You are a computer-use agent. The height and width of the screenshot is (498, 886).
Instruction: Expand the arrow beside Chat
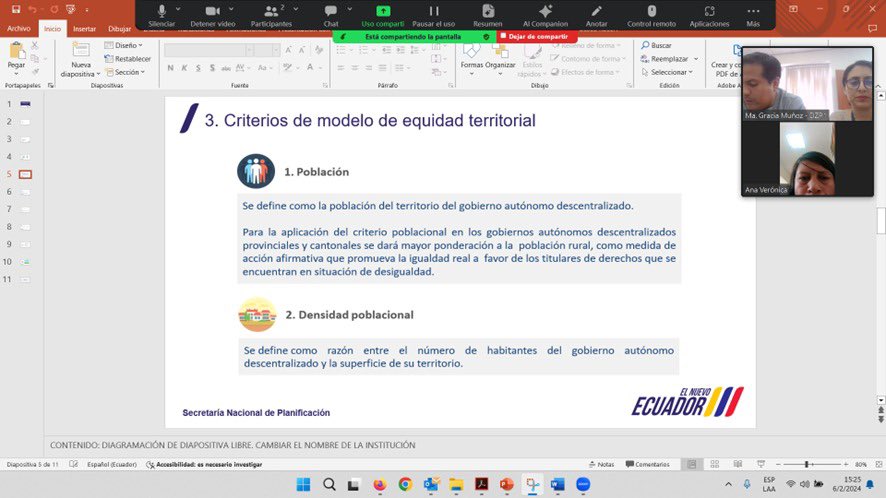tap(349, 9)
